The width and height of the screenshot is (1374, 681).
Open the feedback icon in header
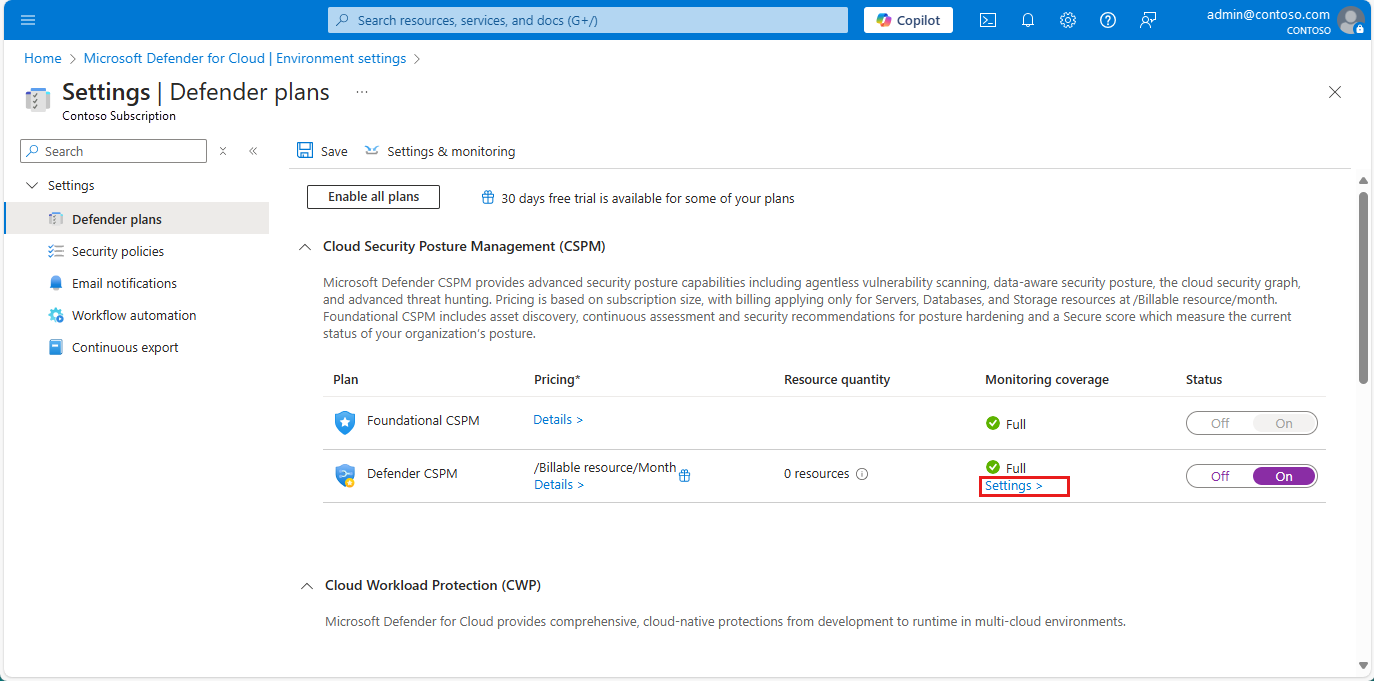(x=1148, y=20)
